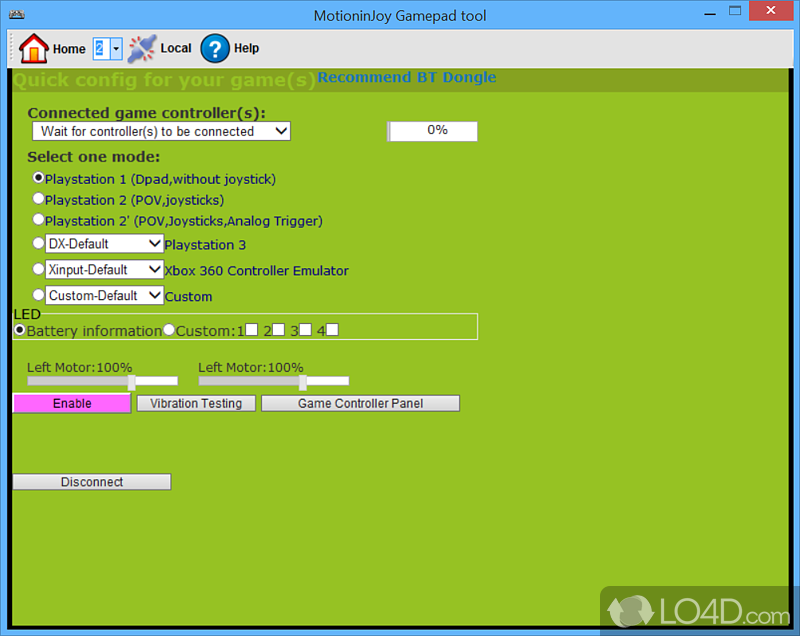Open the Custom-Default dropdown
Screen dimensions: 800x636
click(x=104, y=295)
